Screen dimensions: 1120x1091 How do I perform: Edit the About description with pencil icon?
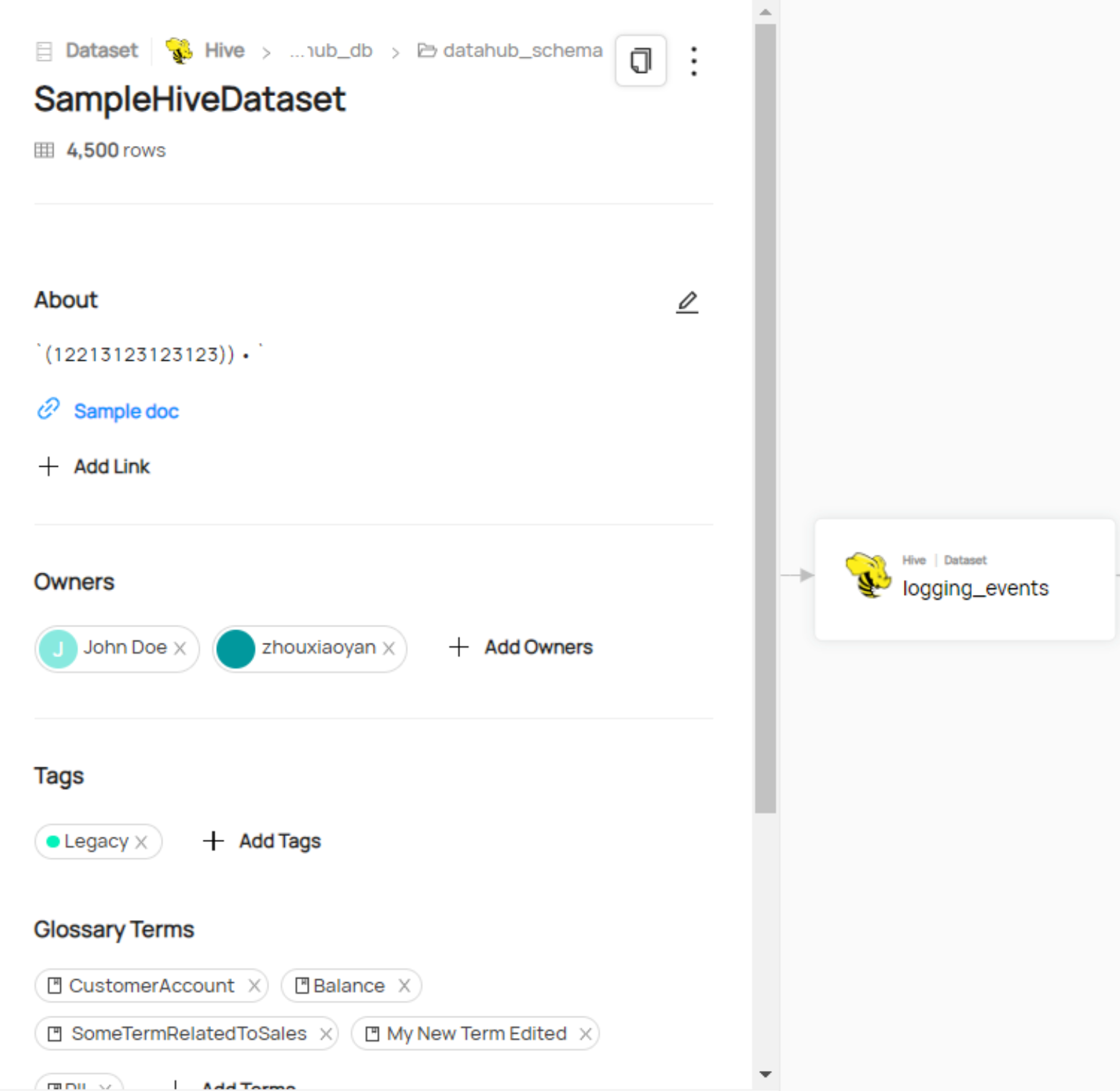pyautogui.click(x=687, y=302)
